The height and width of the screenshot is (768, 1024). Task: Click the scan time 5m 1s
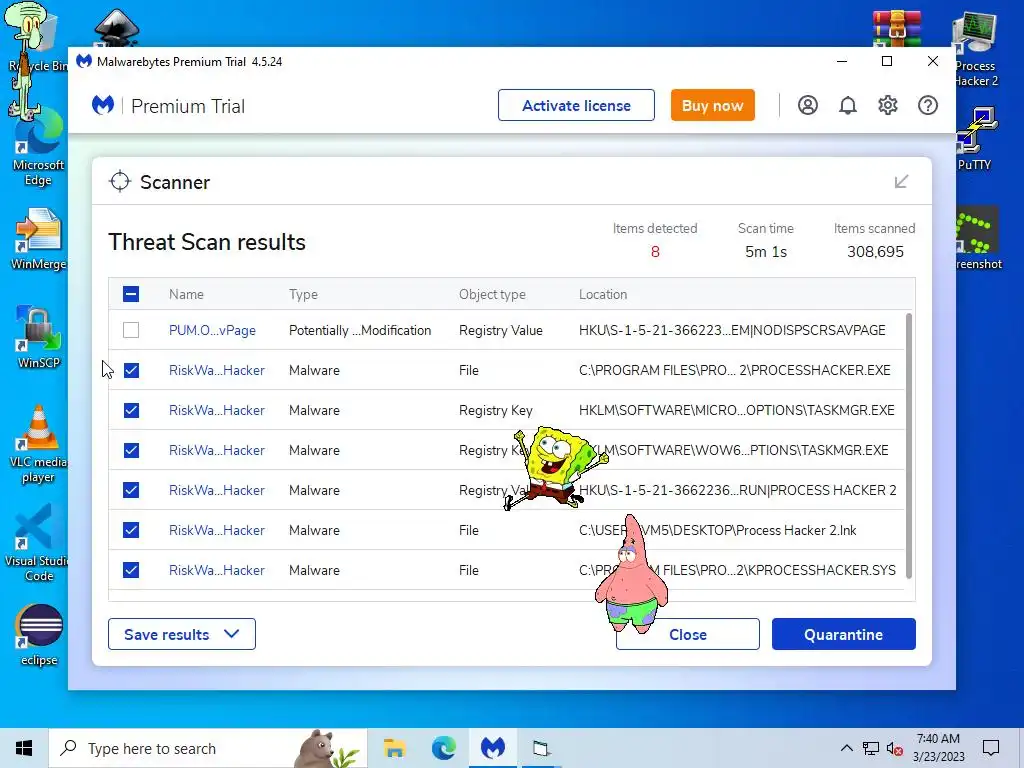coord(766,252)
